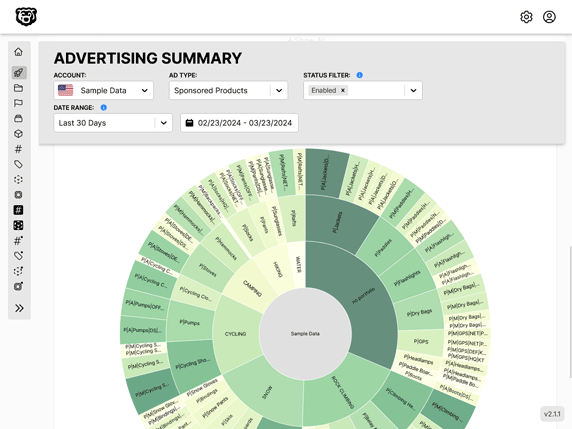Image resolution: width=572 pixels, height=429 pixels.
Task: Select the P|Stoves chart segment
Action: (x=208, y=269)
